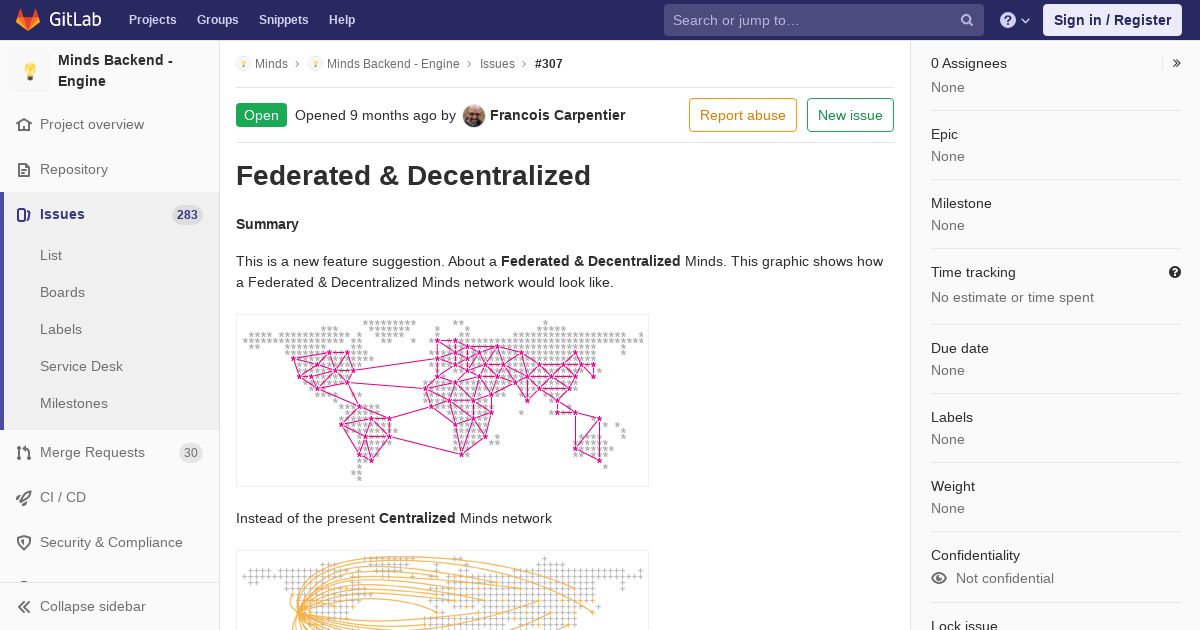Click the 'Due date' sidebar heading
The height and width of the screenshot is (630, 1200).
pyautogui.click(x=960, y=348)
